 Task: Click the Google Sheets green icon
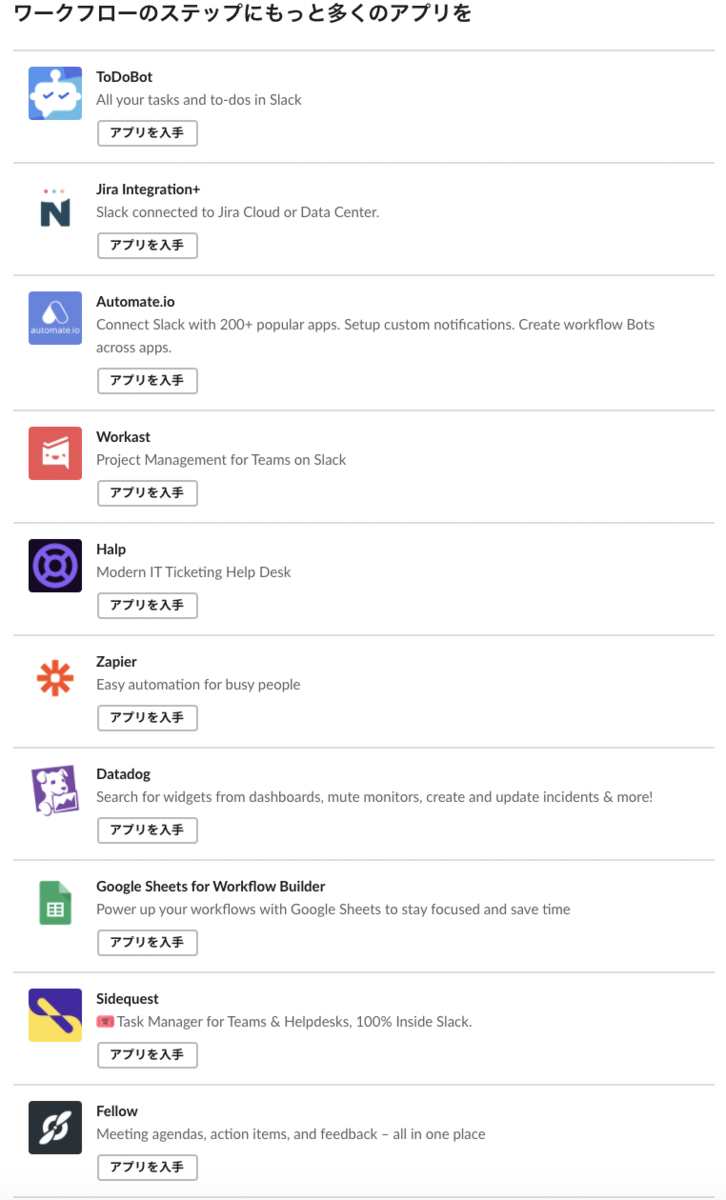tap(55, 903)
